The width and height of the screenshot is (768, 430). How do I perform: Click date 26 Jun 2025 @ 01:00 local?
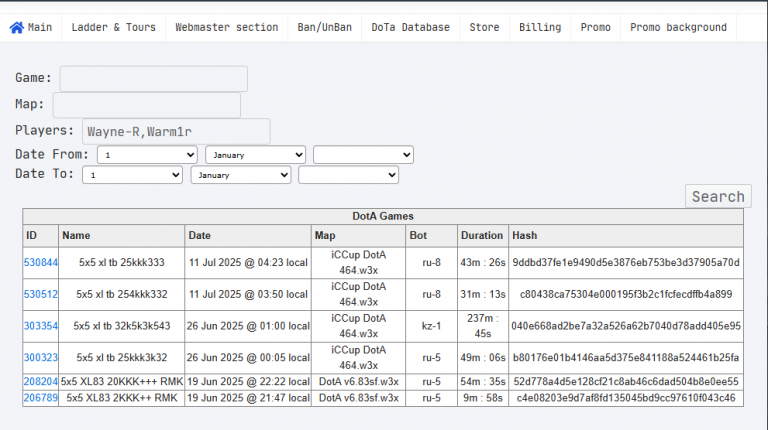[x=248, y=326]
